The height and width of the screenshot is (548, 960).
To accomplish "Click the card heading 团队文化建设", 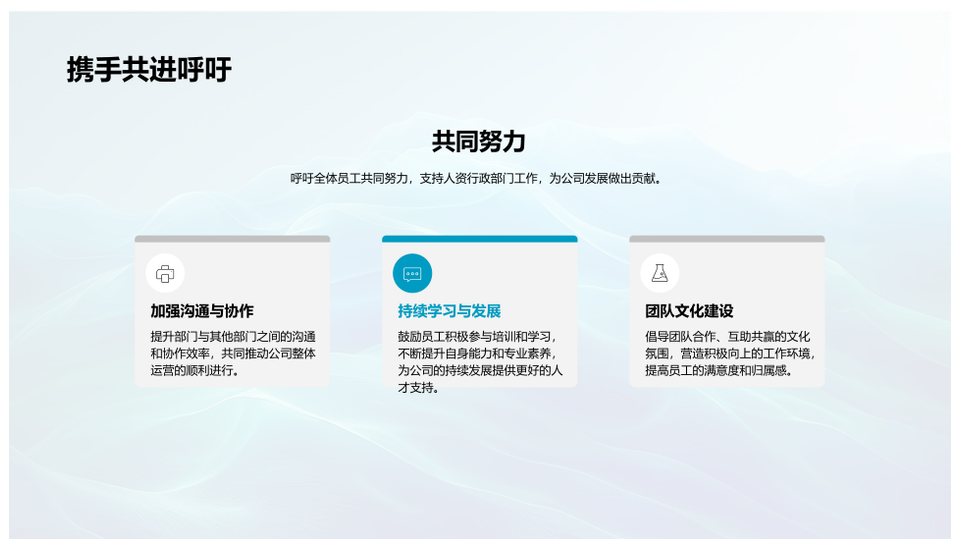I will (x=689, y=311).
